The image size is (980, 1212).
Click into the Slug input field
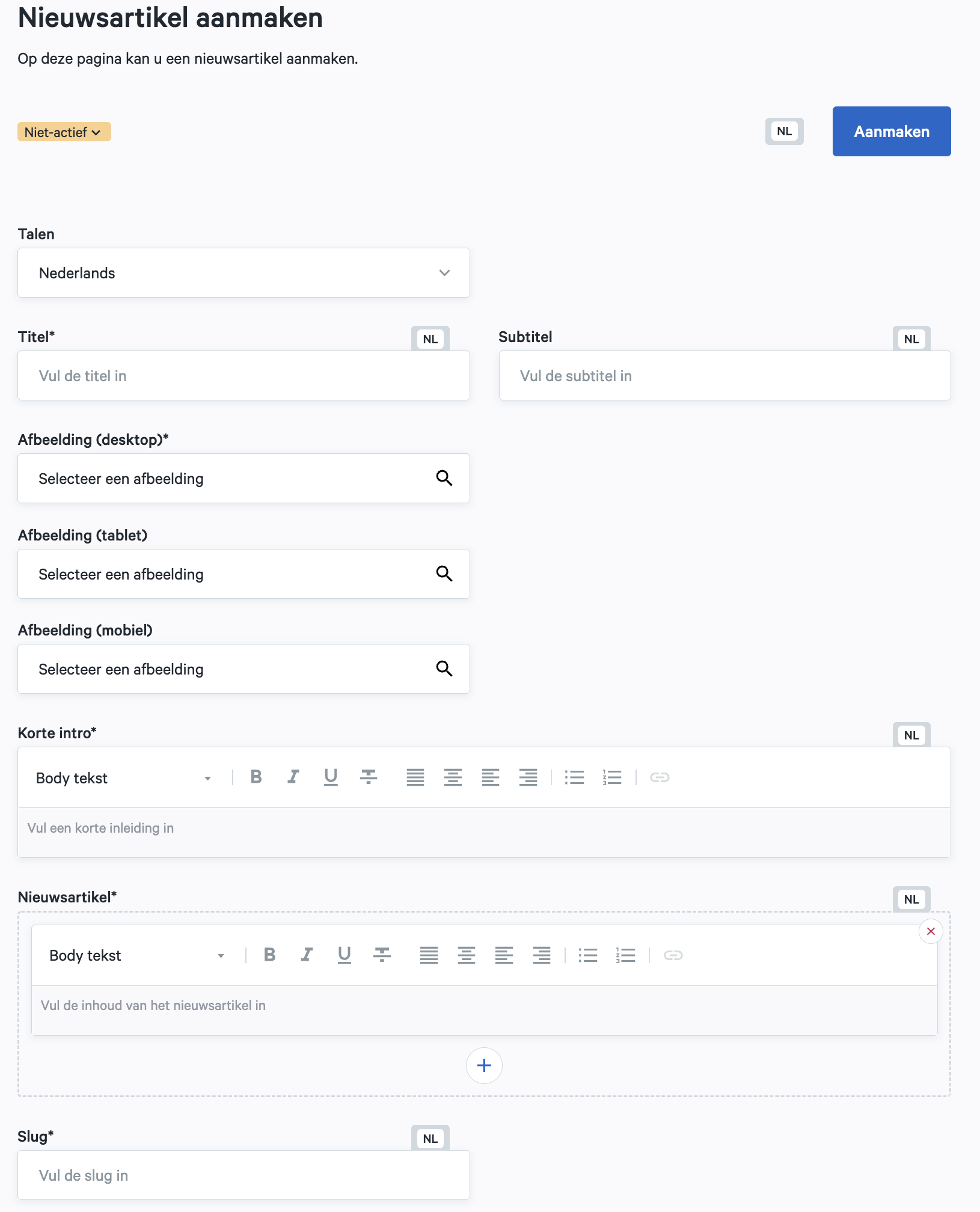coord(243,1175)
